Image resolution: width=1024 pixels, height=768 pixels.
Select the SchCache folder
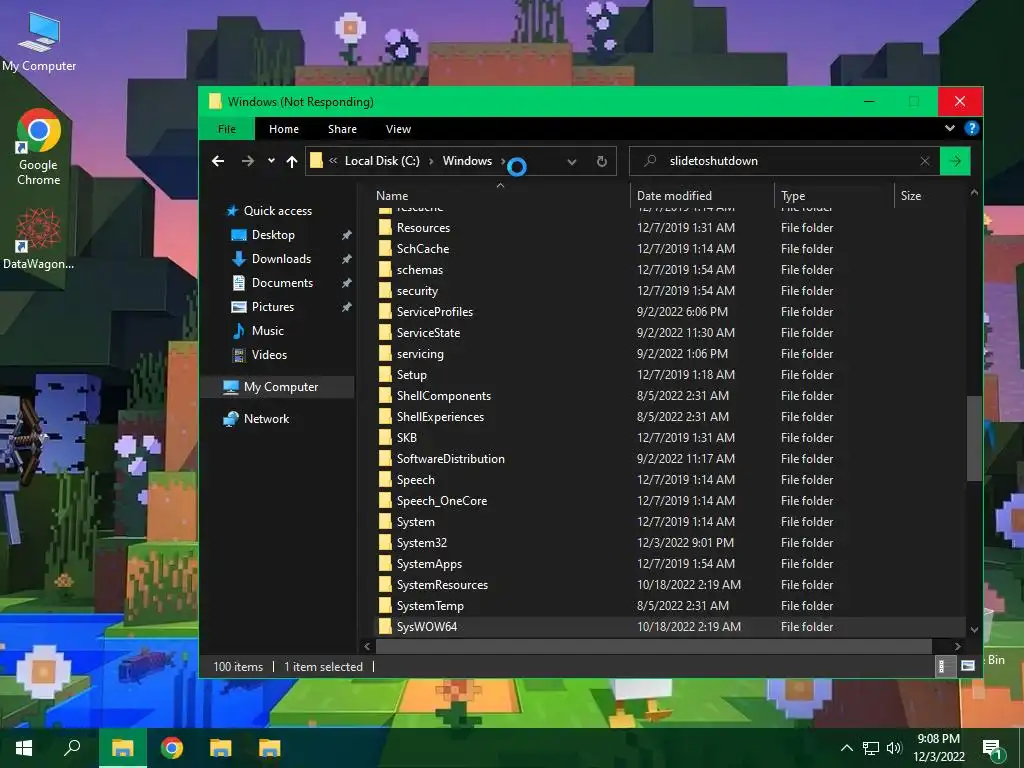click(x=423, y=249)
